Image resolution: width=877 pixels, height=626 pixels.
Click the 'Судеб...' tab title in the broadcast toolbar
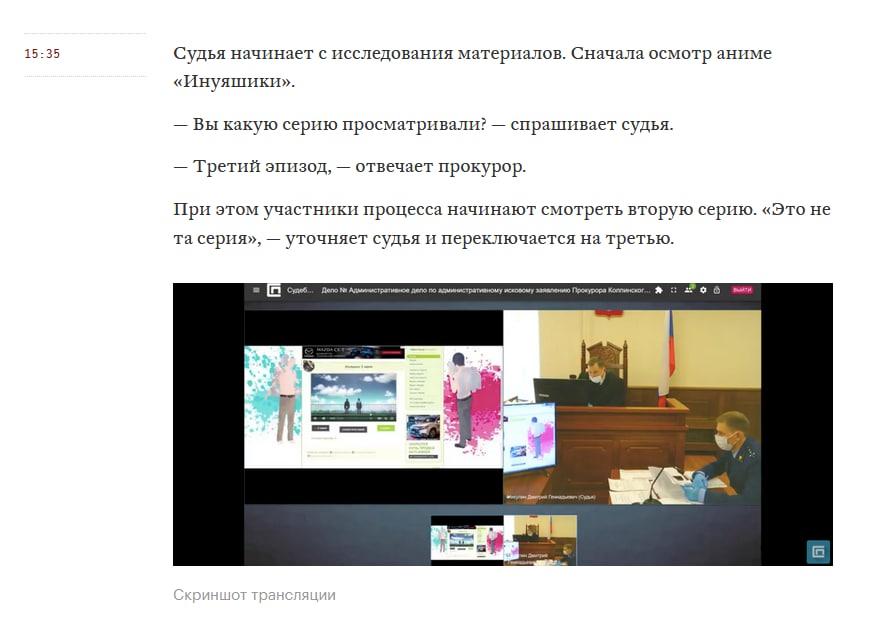click(300, 290)
